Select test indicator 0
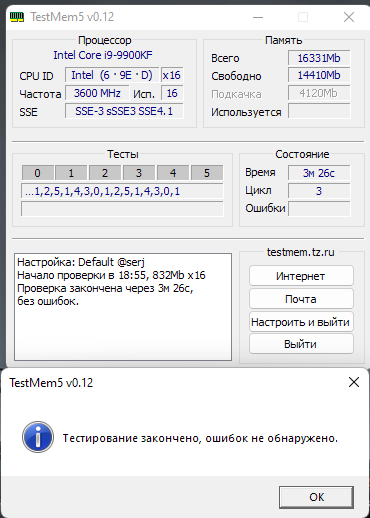The height and width of the screenshot is (518, 370). 38,173
